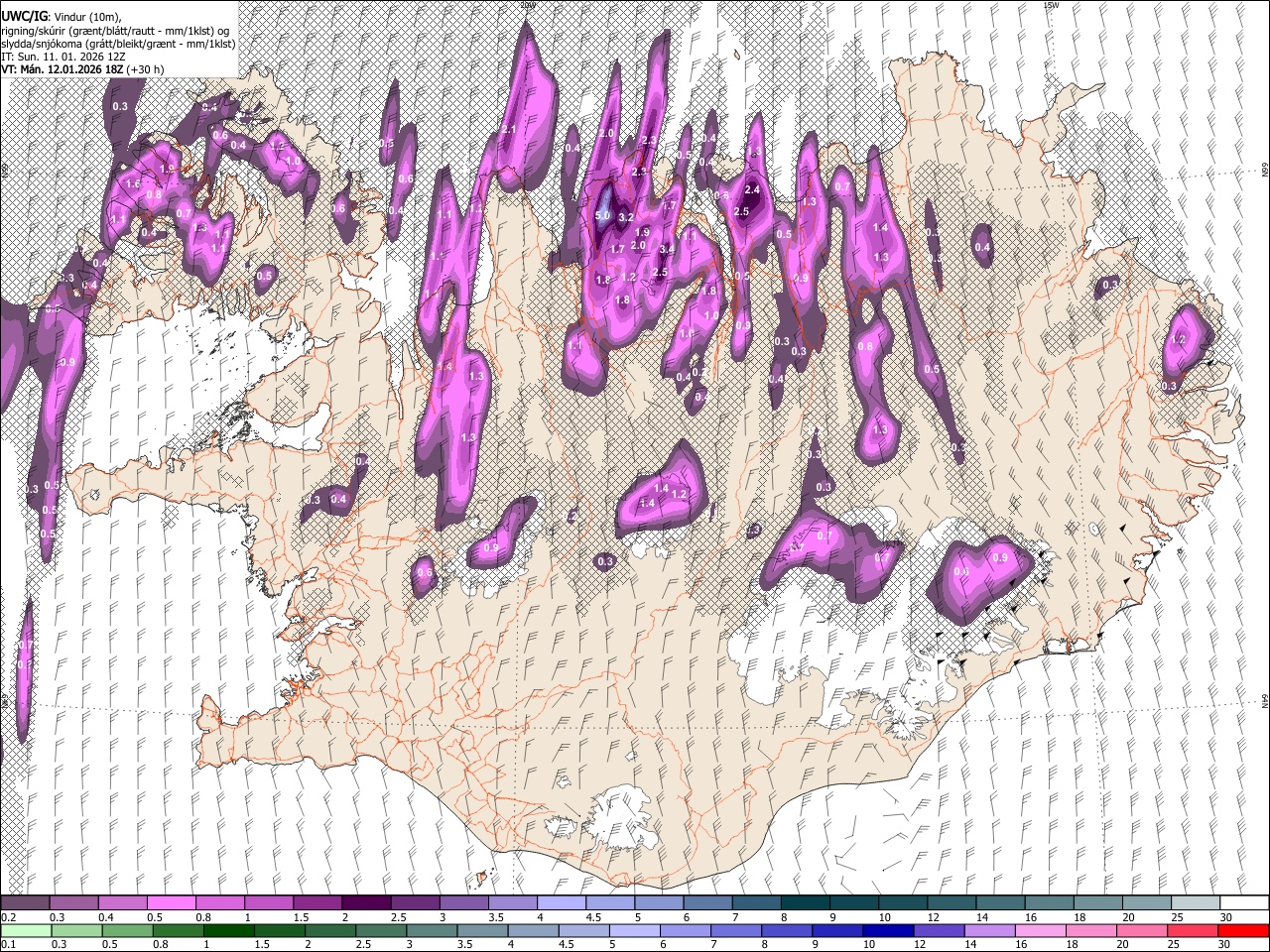1270x952 pixels.
Task: Click the "15W" longitude label at the top
Action: coord(1050,6)
